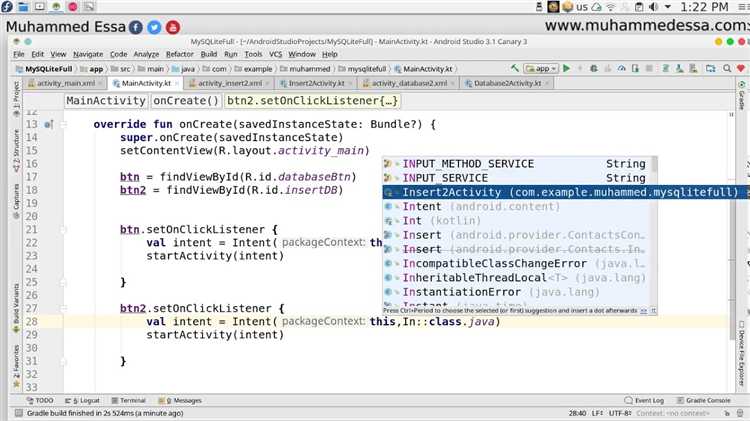Image resolution: width=750 pixels, height=421 pixels.
Task: Click the completion popup scrollbar
Action: tap(654, 164)
